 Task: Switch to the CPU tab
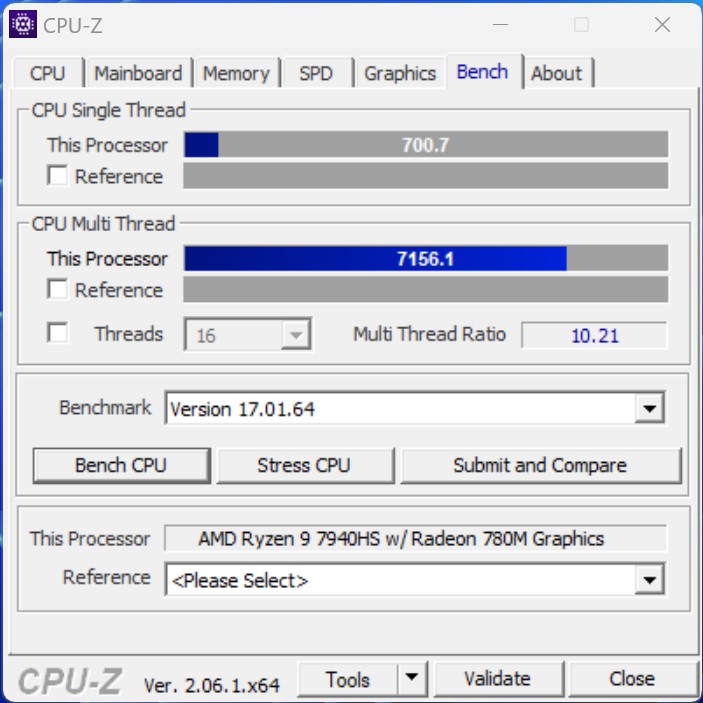[48, 73]
